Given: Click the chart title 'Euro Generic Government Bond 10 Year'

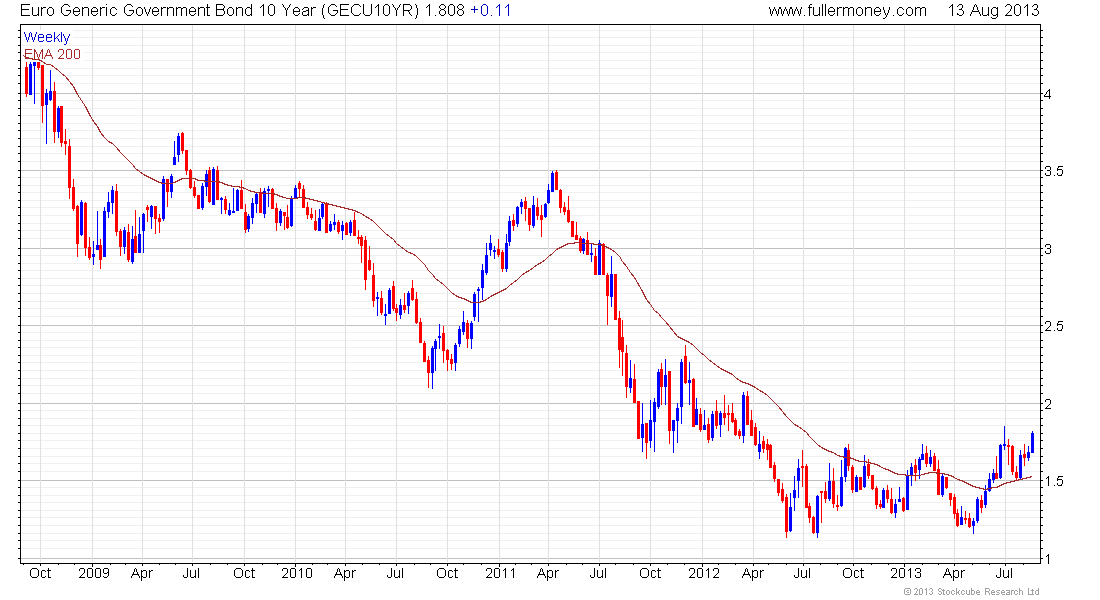Looking at the screenshot, I should tap(168, 11).
